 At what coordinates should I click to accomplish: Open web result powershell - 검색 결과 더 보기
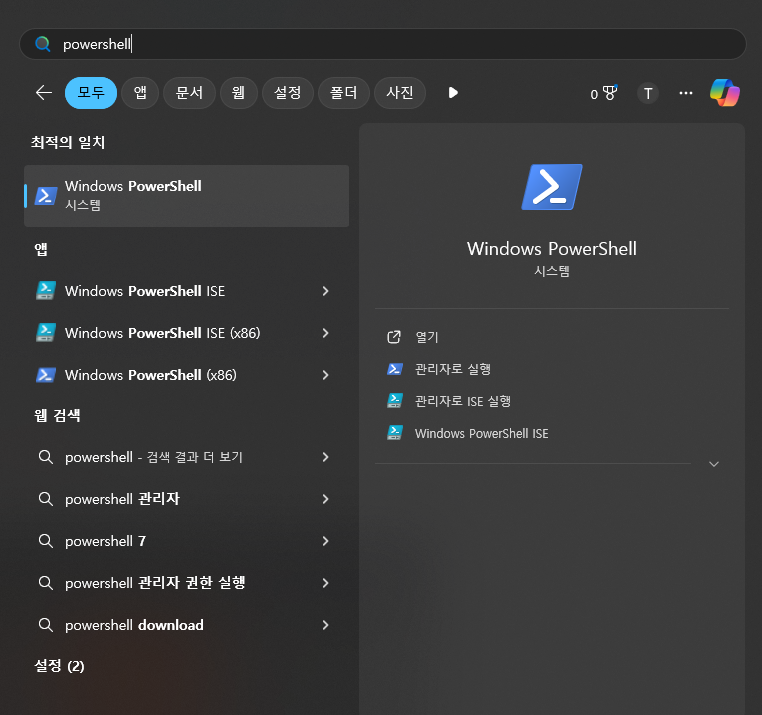coord(187,457)
